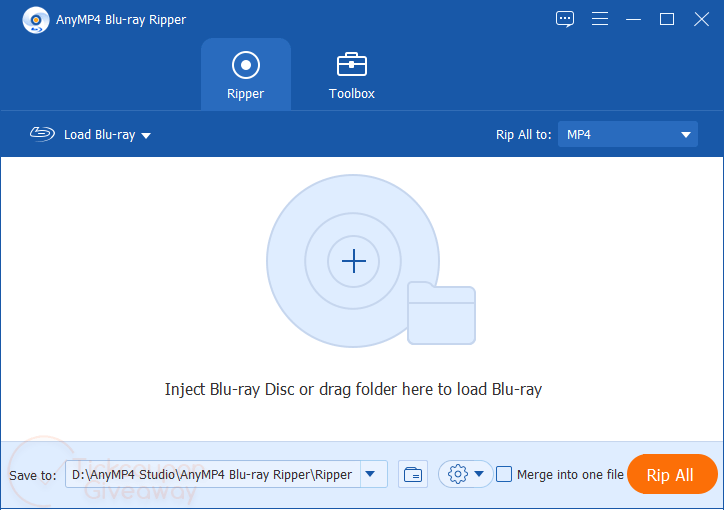724x510 pixels.
Task: Click the plus icon to add Blu-ray
Action: coord(354,261)
